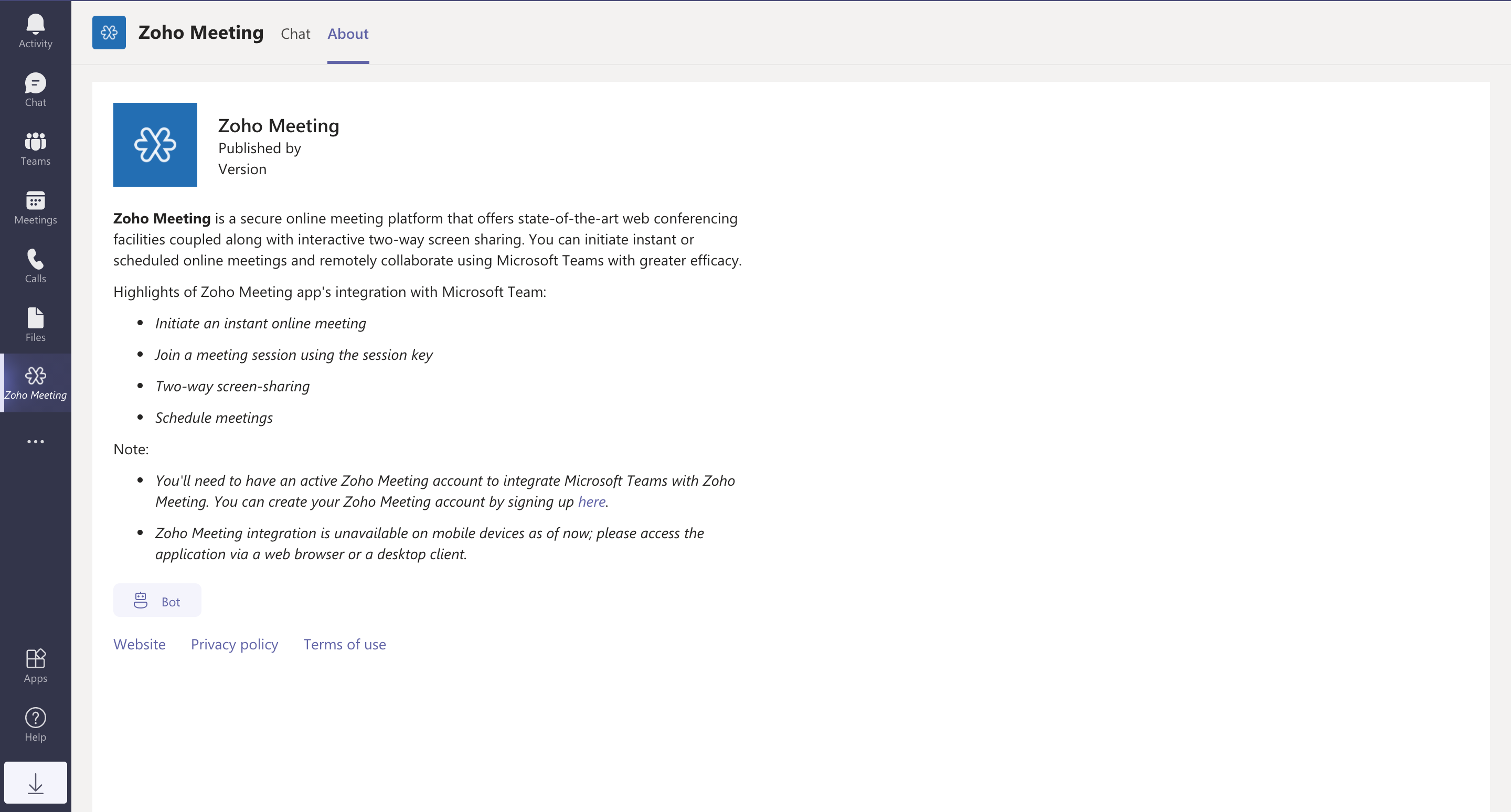Open the Calls phone icon
1511x812 pixels.
click(x=35, y=265)
